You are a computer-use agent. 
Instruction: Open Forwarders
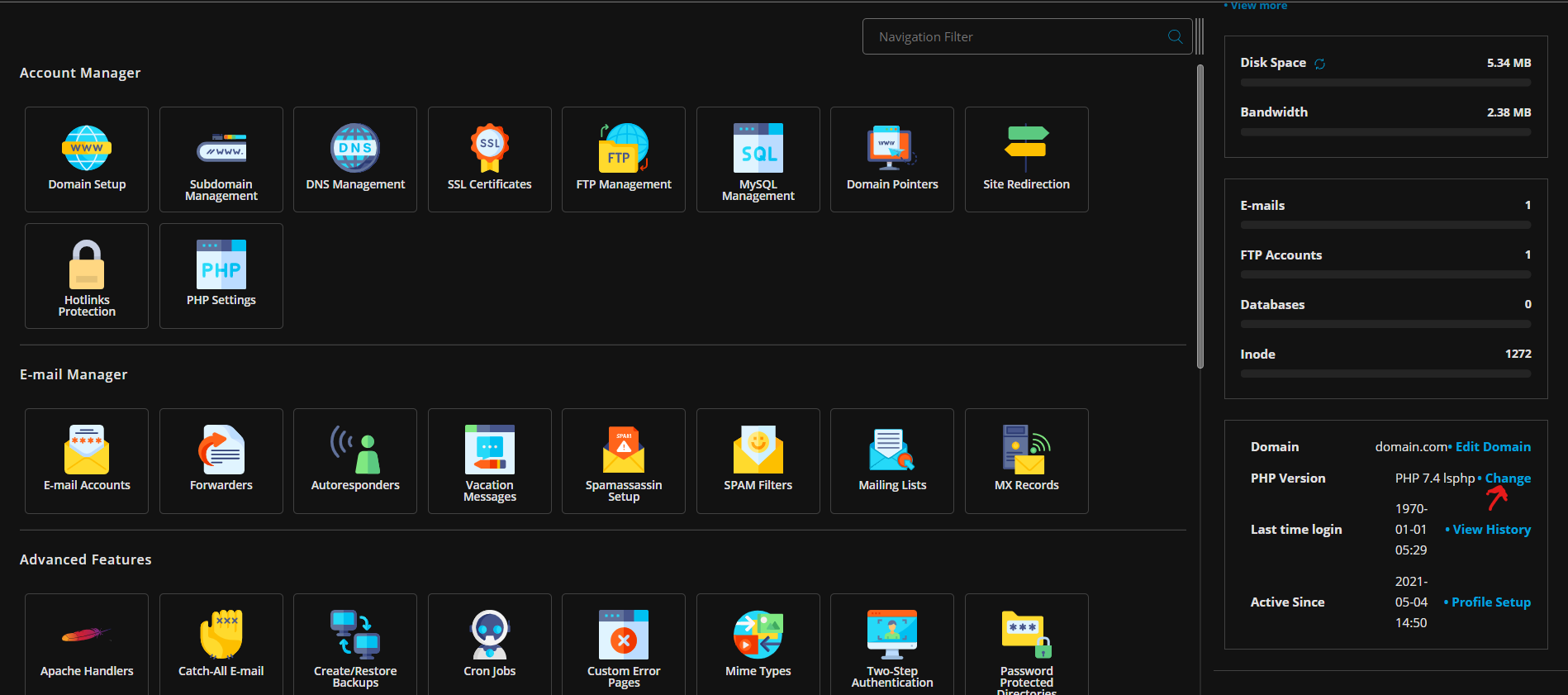pos(221,461)
